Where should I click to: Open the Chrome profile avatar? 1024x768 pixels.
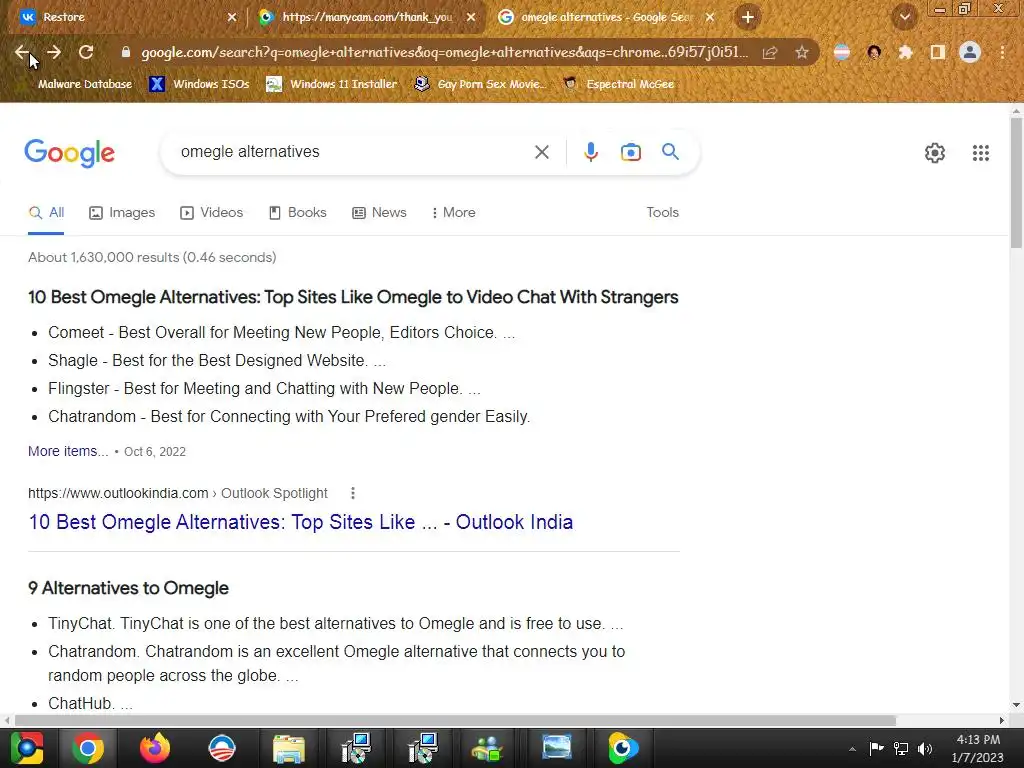coord(970,52)
